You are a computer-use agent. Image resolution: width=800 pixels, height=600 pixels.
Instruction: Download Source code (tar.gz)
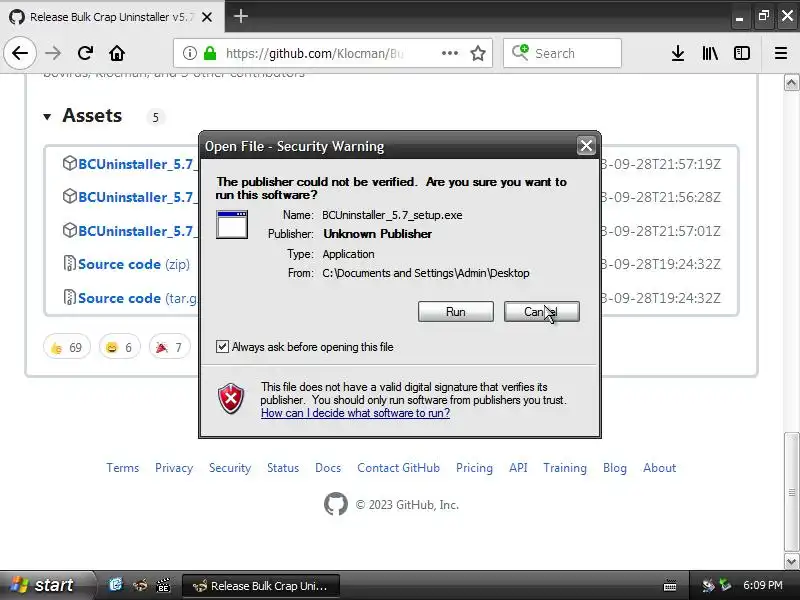[x=138, y=298]
